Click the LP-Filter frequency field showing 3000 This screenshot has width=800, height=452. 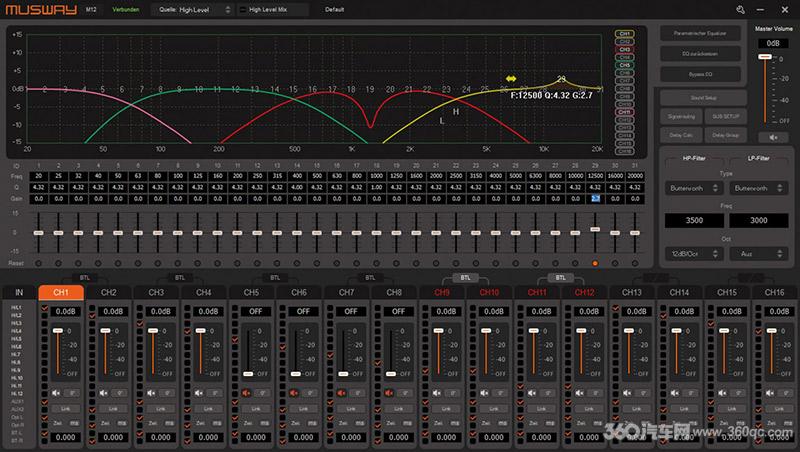pos(758,220)
